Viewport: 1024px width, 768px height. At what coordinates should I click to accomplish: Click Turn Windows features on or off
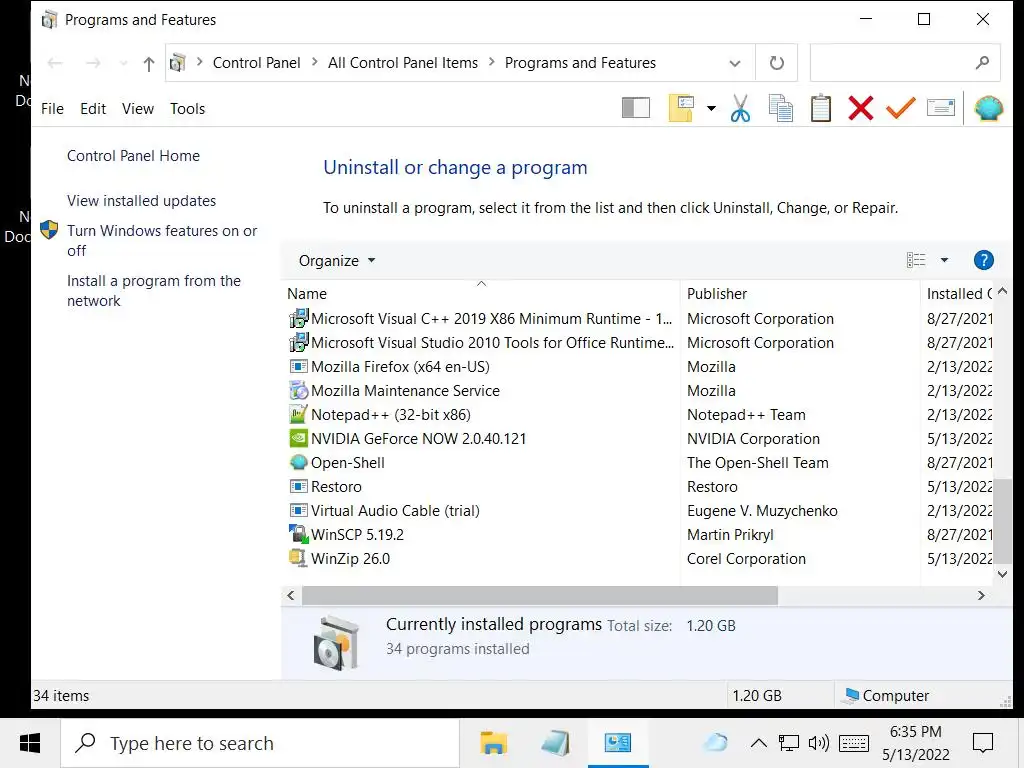pos(162,240)
